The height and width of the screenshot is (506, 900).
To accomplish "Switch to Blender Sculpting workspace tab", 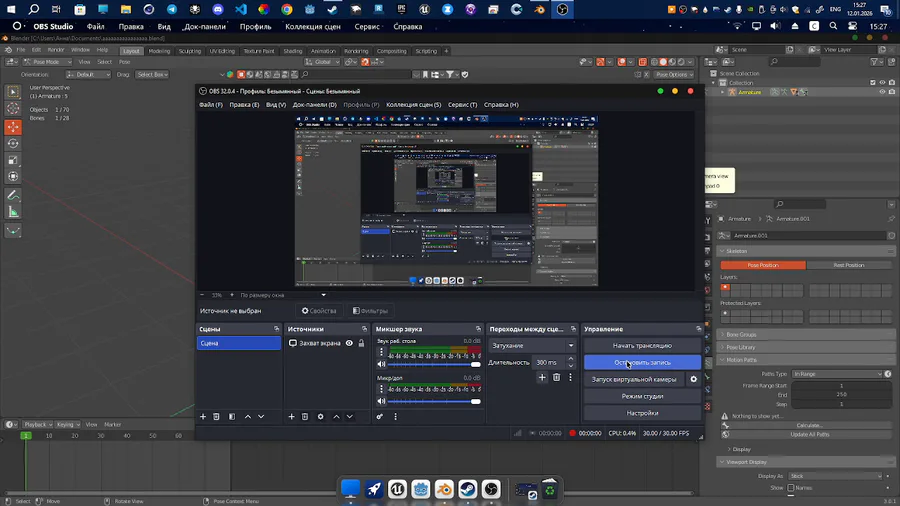I will [189, 51].
